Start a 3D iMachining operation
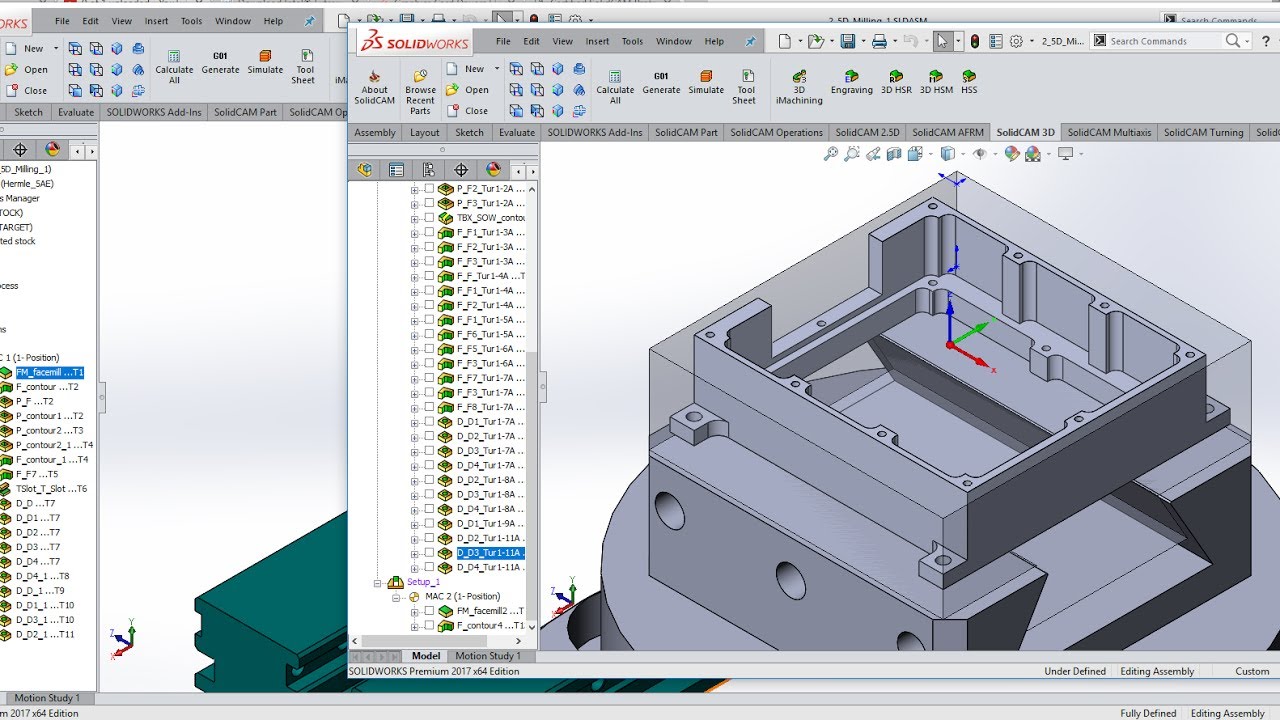This screenshot has width=1280, height=720. [799, 87]
